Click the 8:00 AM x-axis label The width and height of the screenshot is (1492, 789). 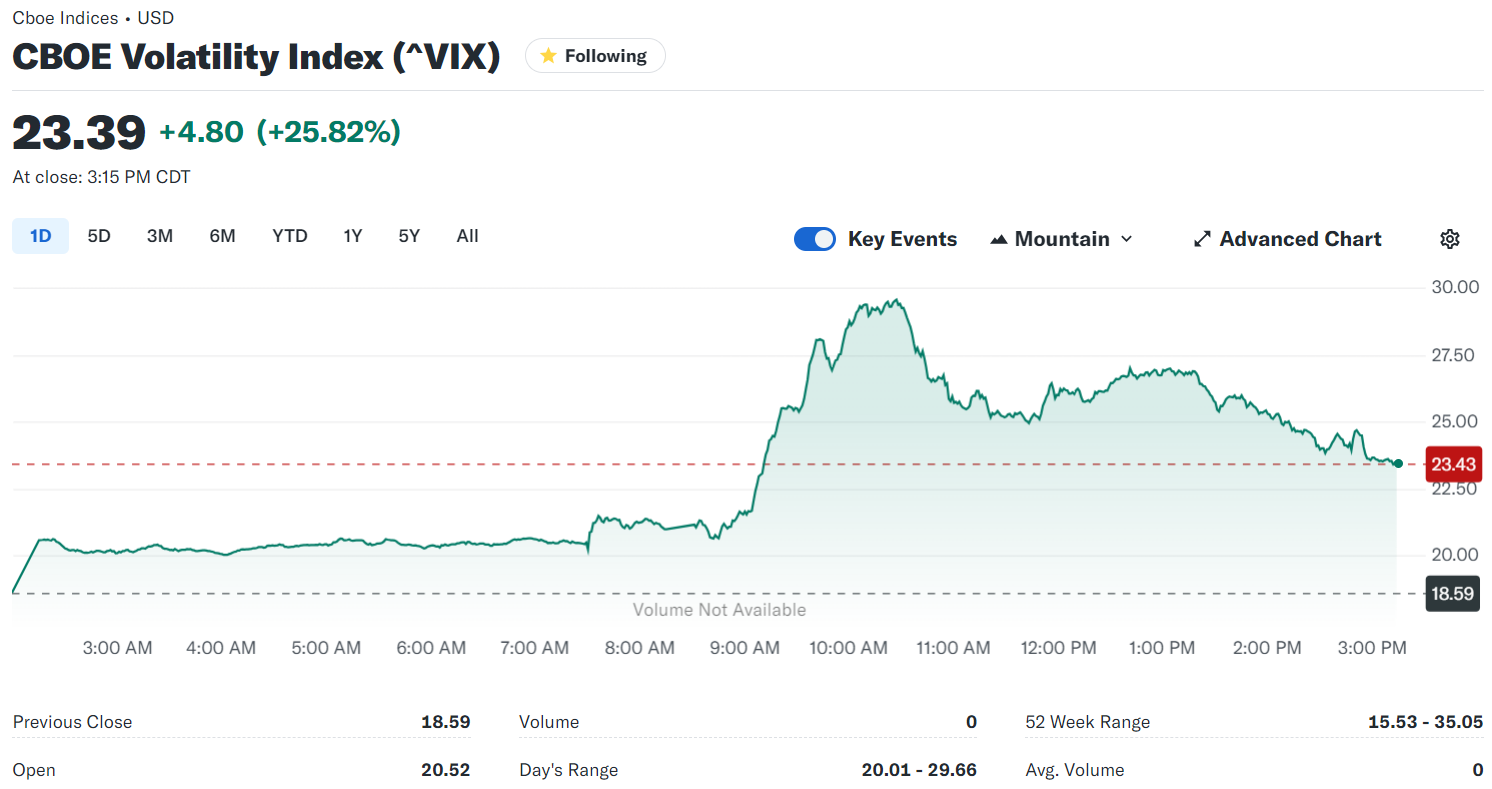click(639, 648)
